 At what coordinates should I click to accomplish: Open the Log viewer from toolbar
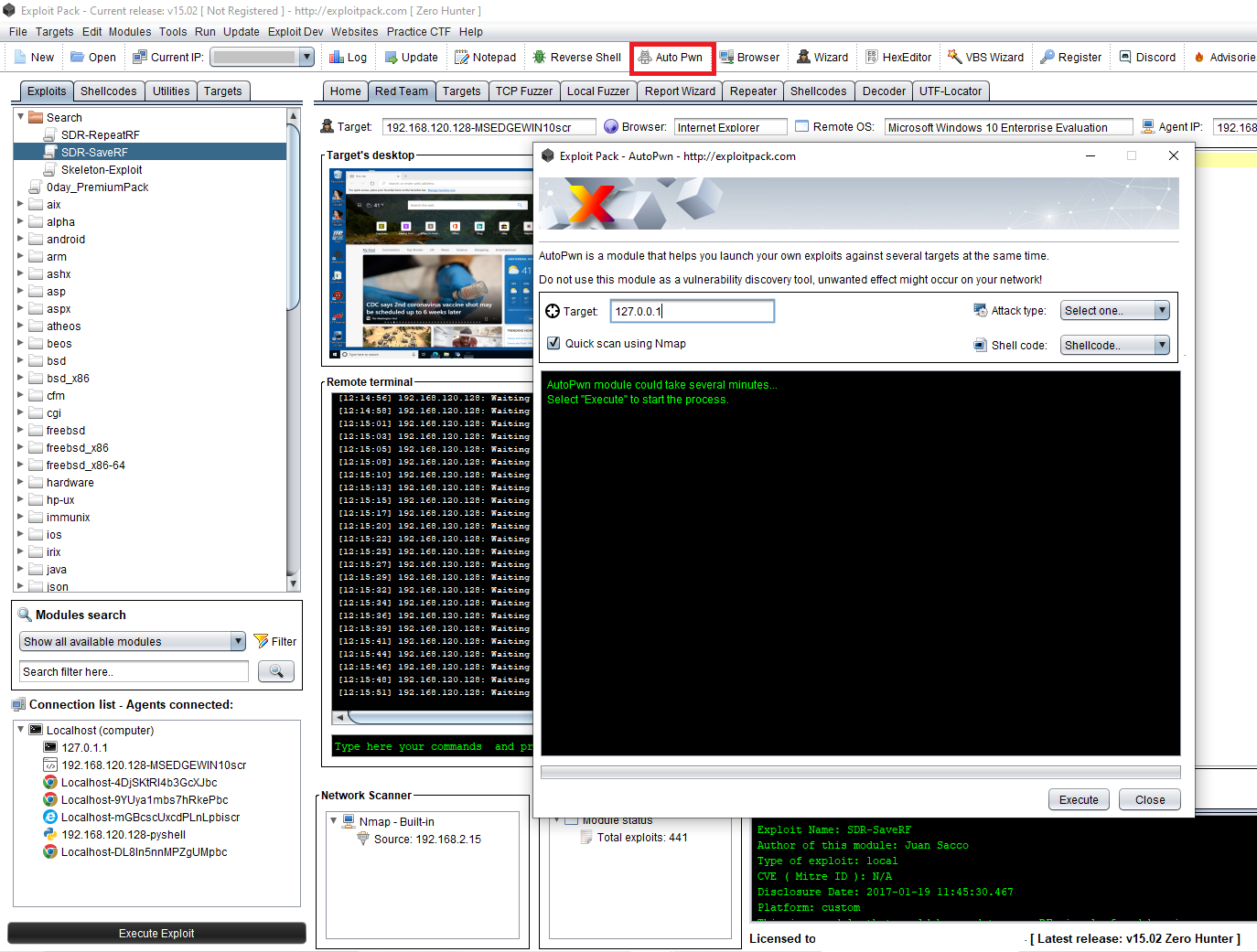pos(348,57)
